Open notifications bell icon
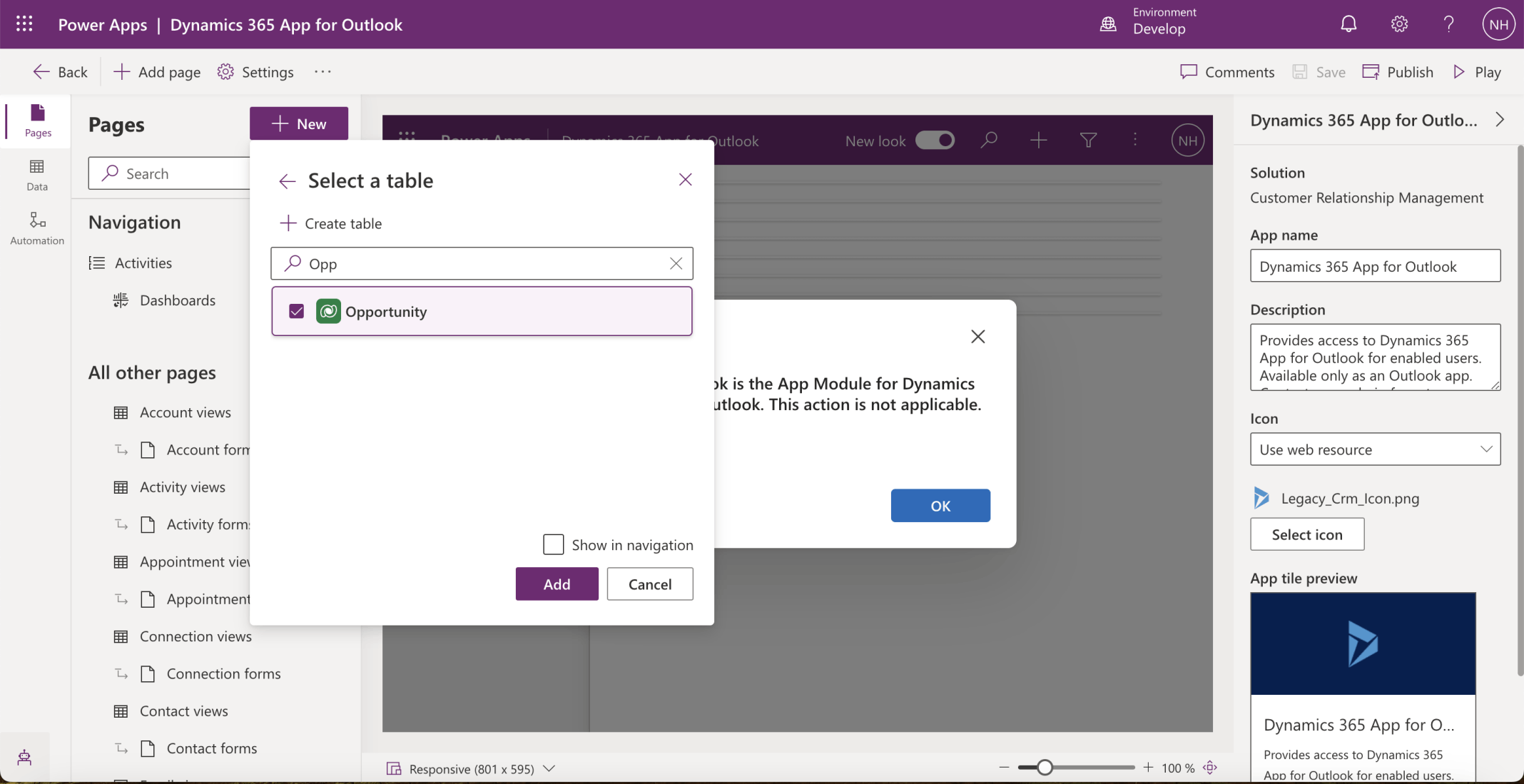Screen dimensions: 1524x784 1348,24
